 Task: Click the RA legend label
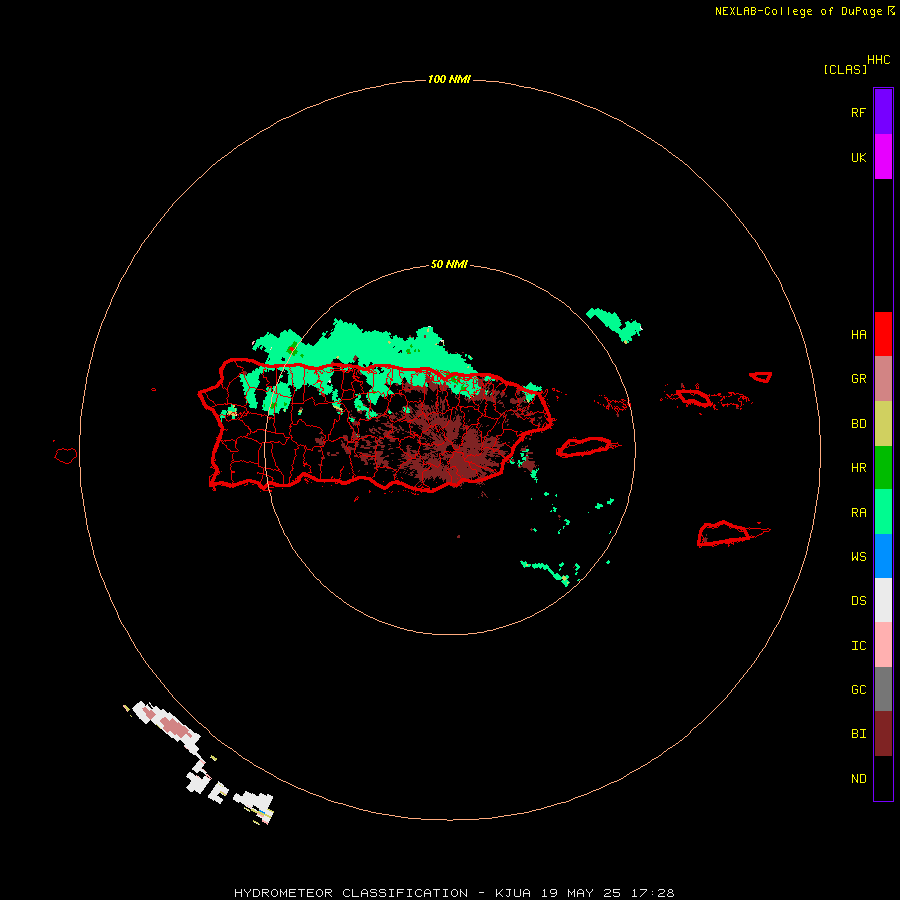858,512
